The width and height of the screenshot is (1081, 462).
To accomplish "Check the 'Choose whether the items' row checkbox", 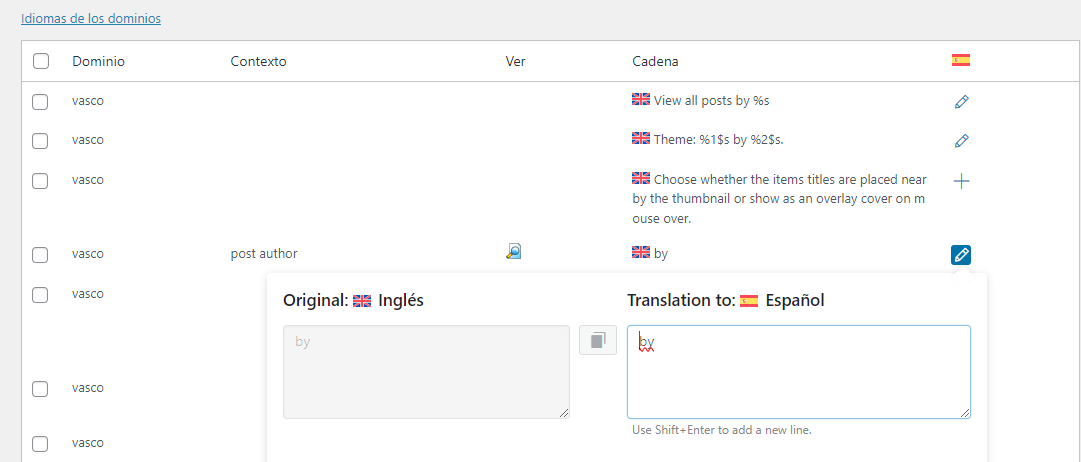I will (40, 181).
